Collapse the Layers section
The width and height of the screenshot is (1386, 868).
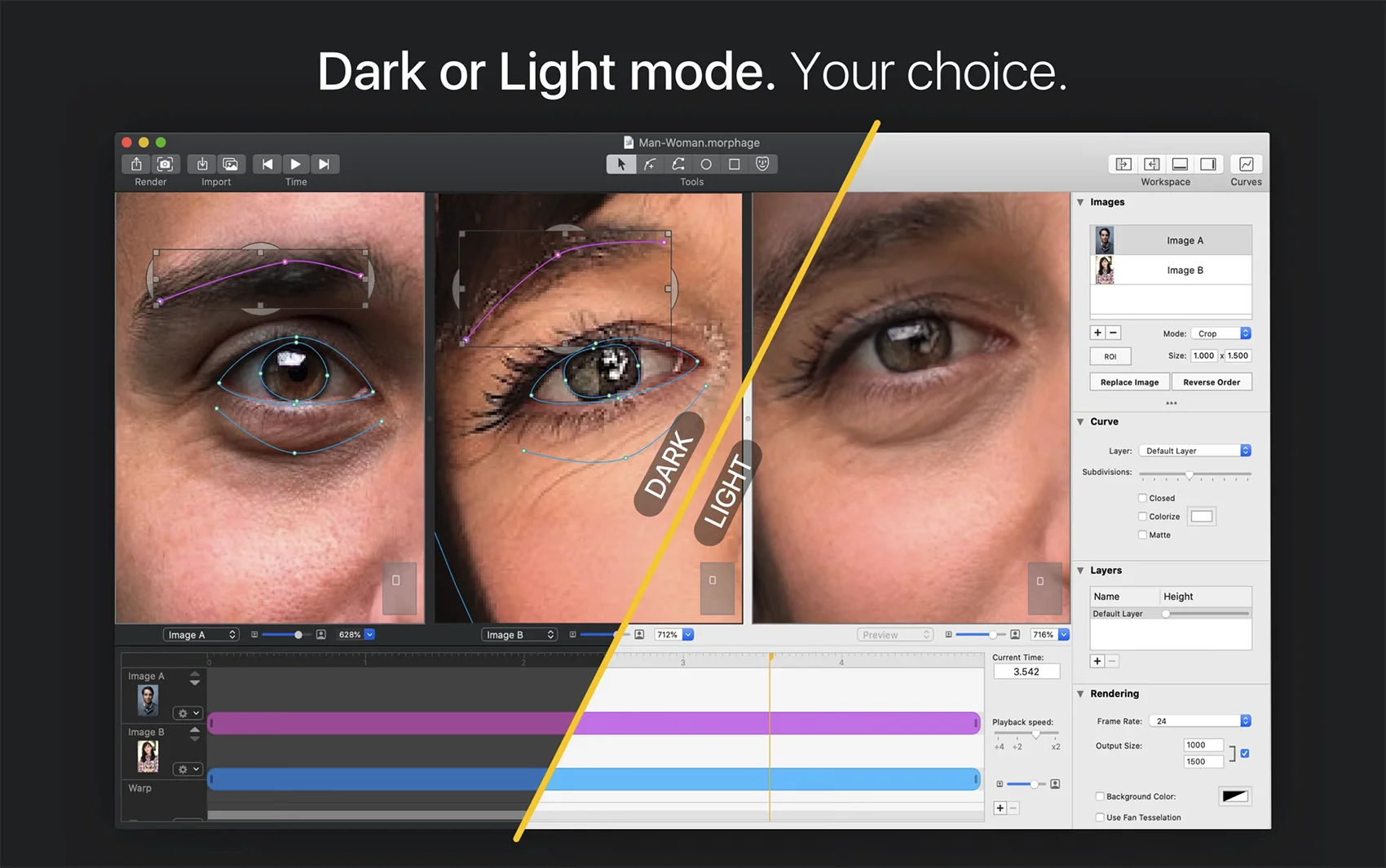(1080, 571)
